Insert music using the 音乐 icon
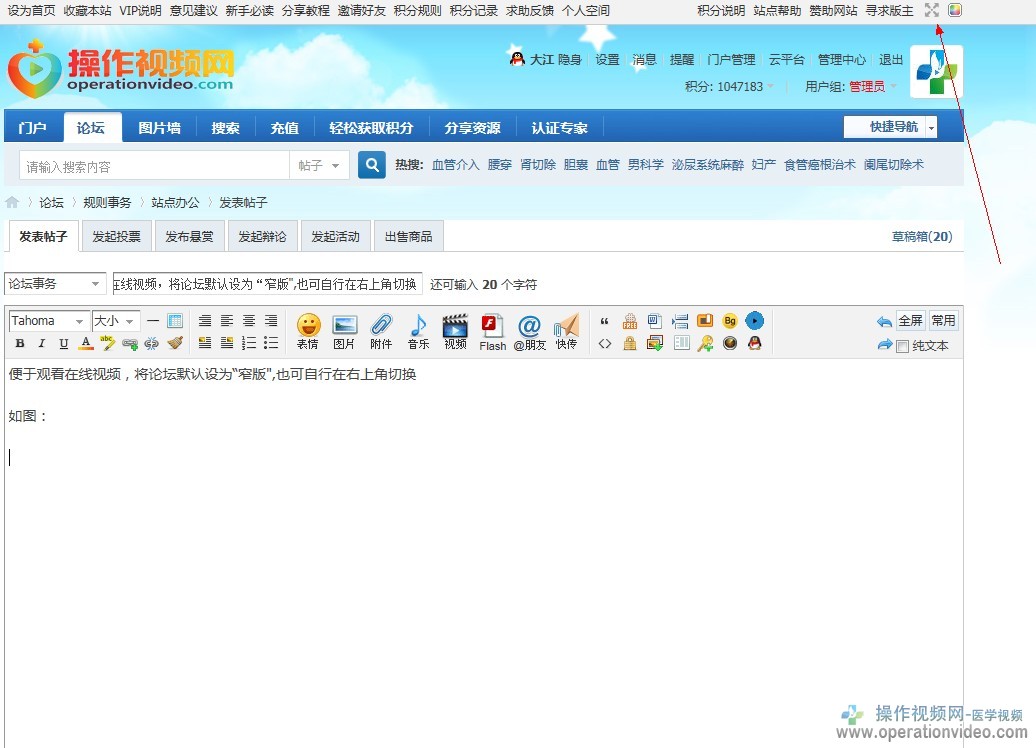Image resolution: width=1036 pixels, height=748 pixels. click(418, 330)
